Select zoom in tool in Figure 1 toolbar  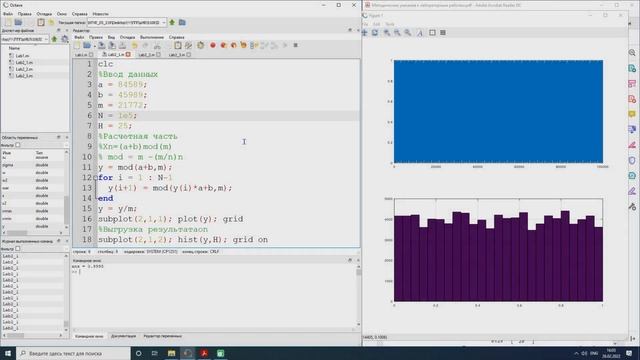point(387,33)
